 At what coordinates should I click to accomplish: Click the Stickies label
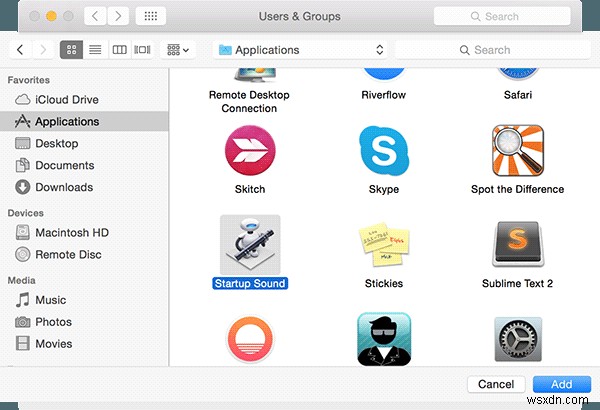(384, 283)
